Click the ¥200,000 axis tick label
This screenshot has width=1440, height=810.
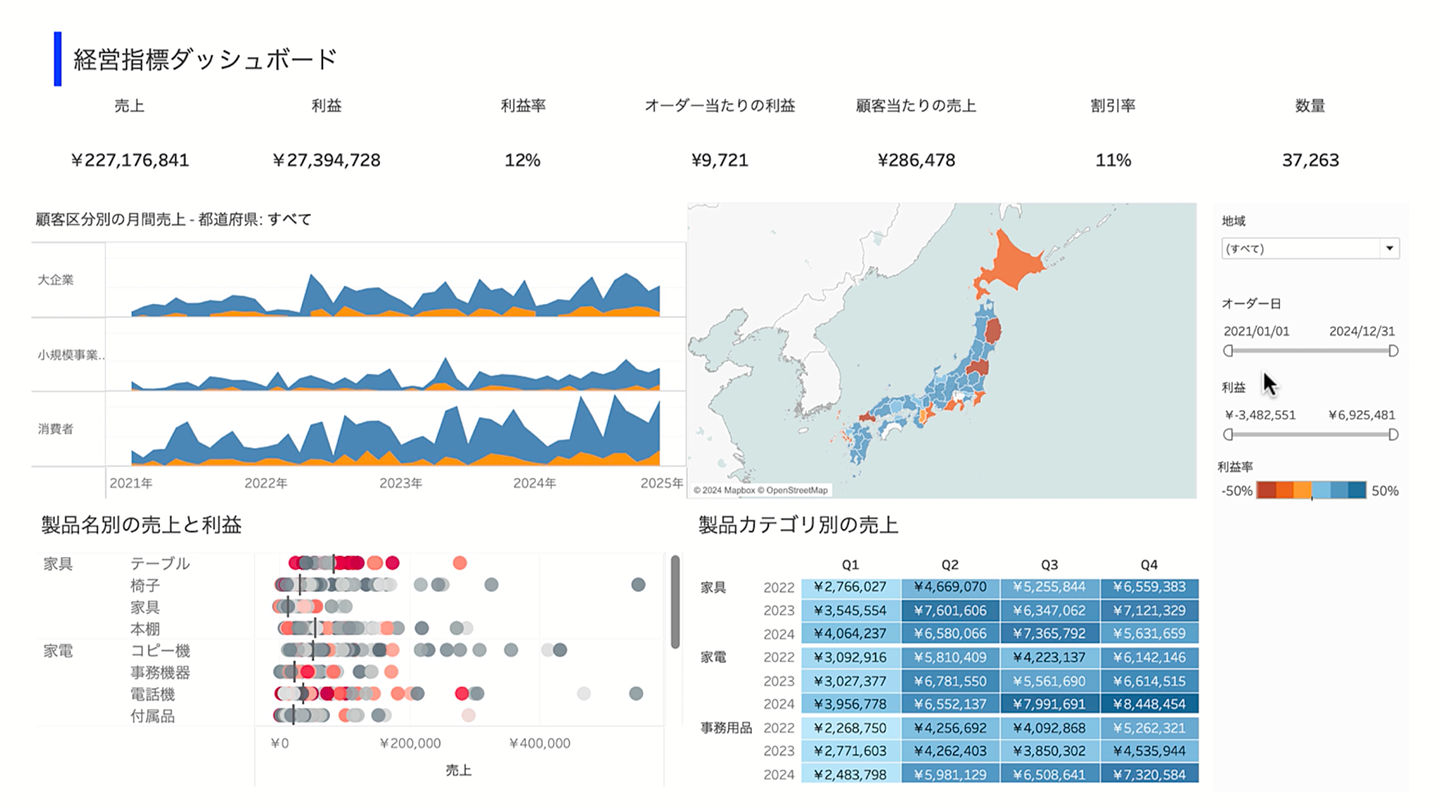[411, 743]
